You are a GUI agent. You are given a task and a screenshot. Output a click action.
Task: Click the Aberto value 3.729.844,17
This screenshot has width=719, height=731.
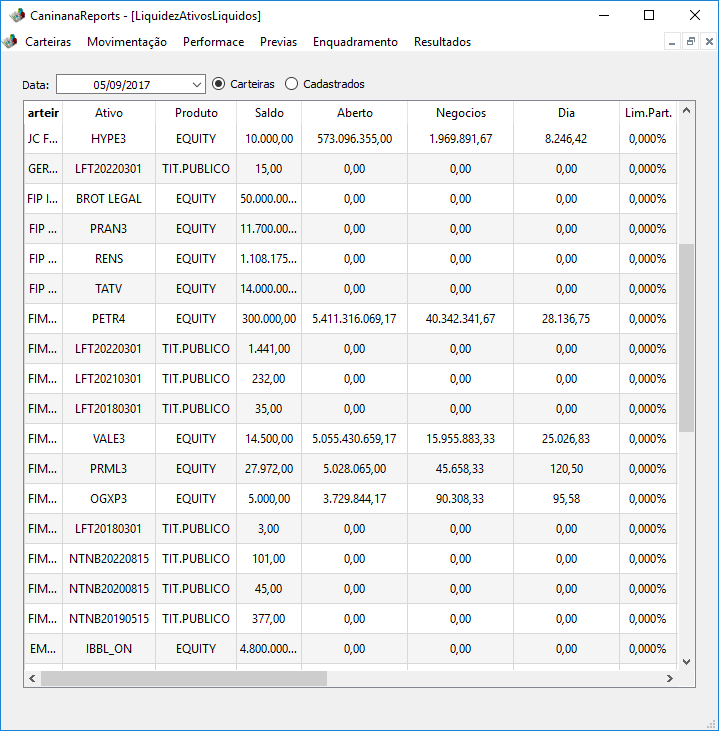click(355, 499)
